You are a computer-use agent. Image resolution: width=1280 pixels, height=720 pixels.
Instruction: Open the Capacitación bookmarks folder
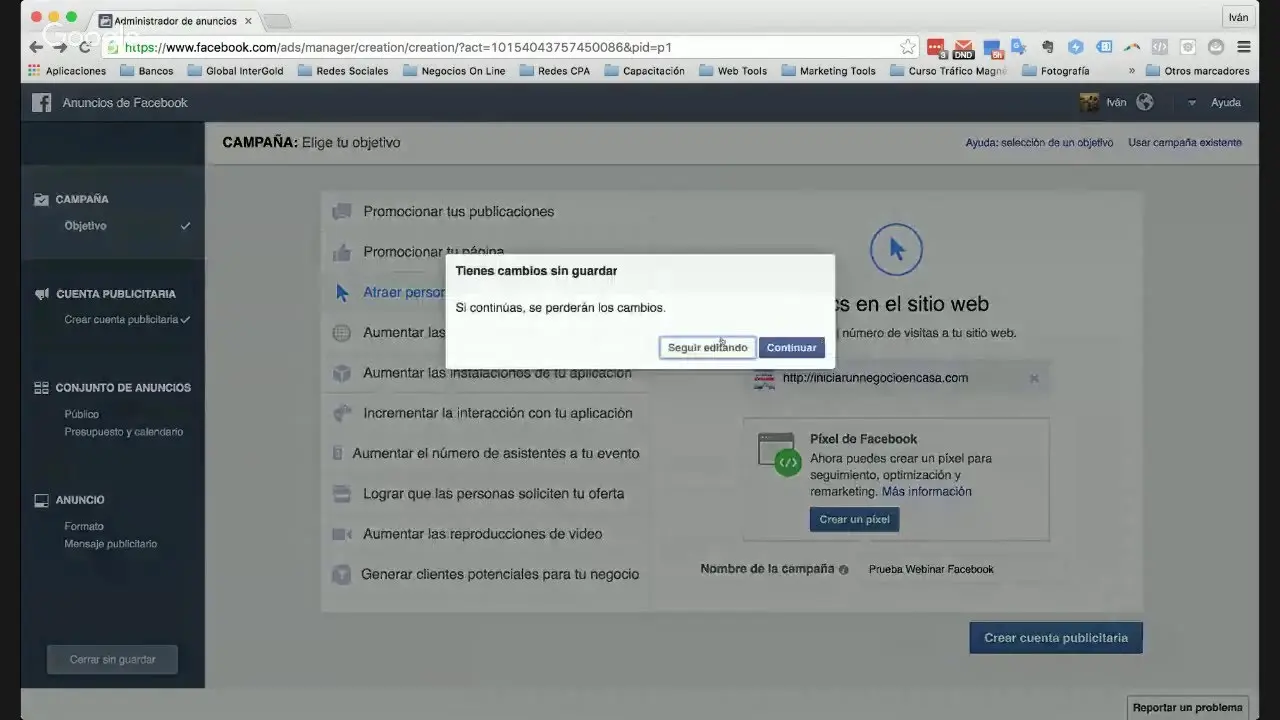[644, 71]
